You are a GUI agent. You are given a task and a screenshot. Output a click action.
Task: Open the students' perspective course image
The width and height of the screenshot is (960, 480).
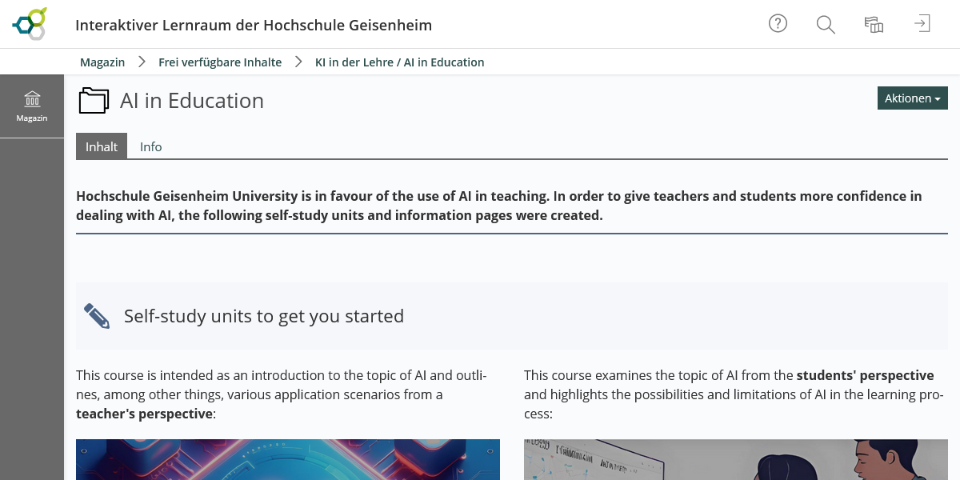point(736,459)
